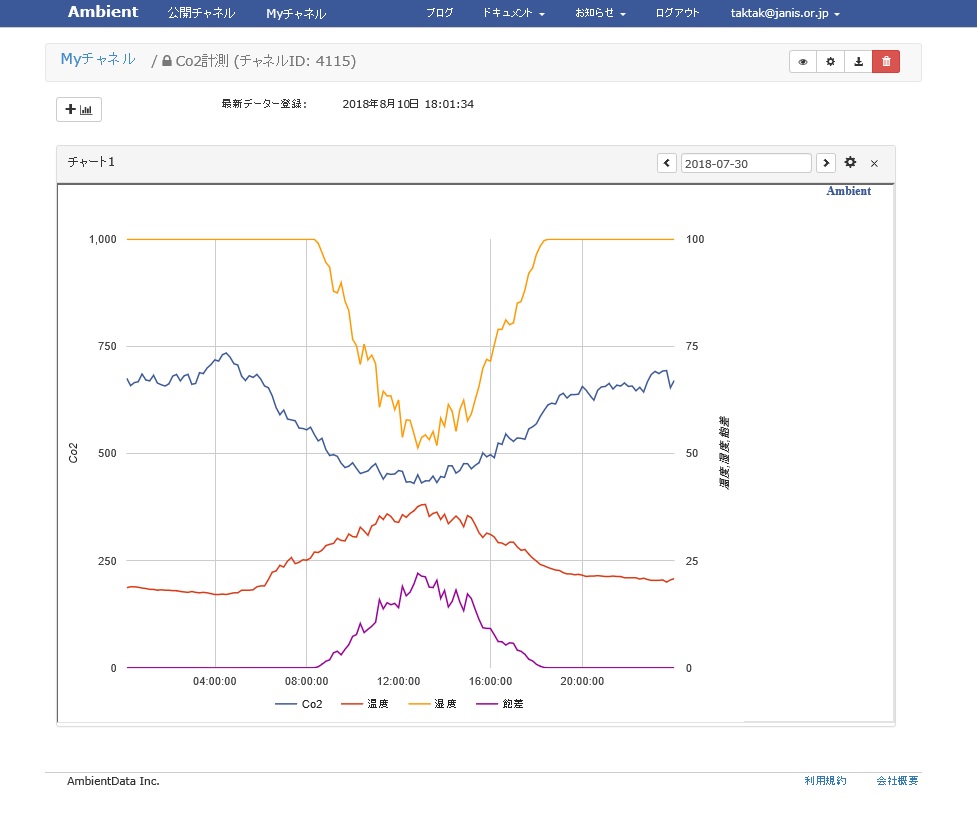Expand the お知らせ dropdown menu

coord(600,12)
